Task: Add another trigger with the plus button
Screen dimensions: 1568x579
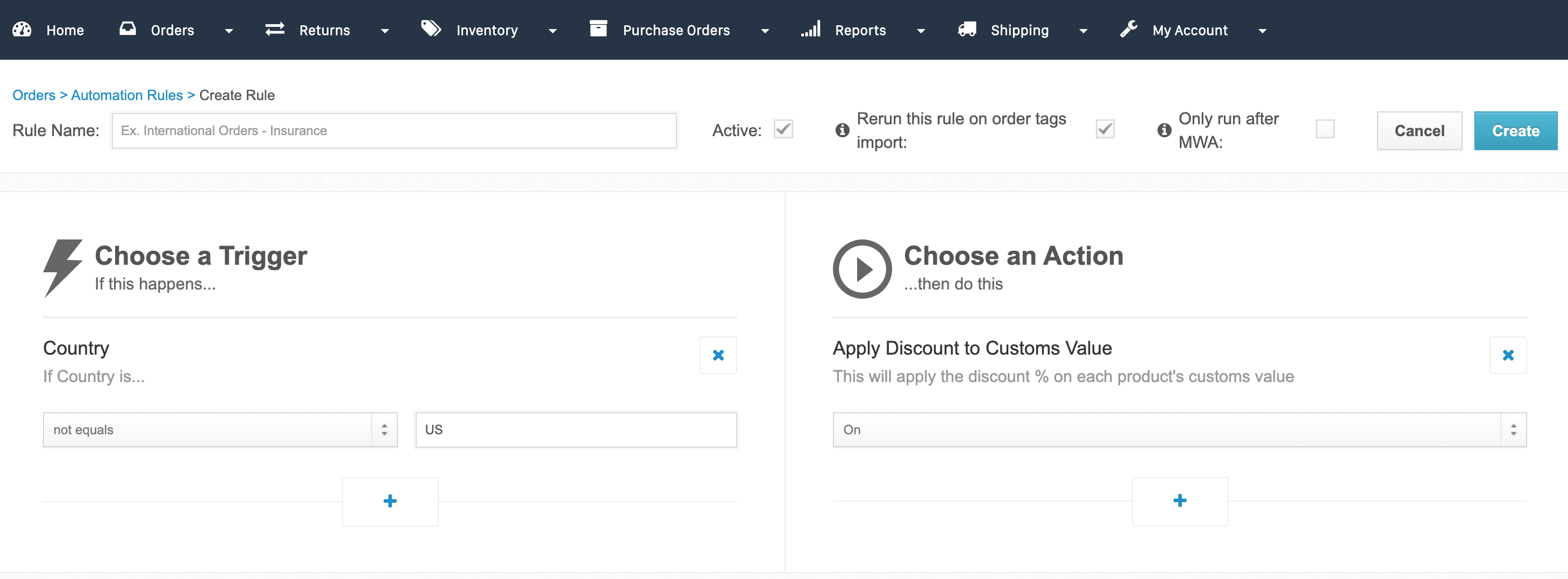Action: pyautogui.click(x=390, y=501)
